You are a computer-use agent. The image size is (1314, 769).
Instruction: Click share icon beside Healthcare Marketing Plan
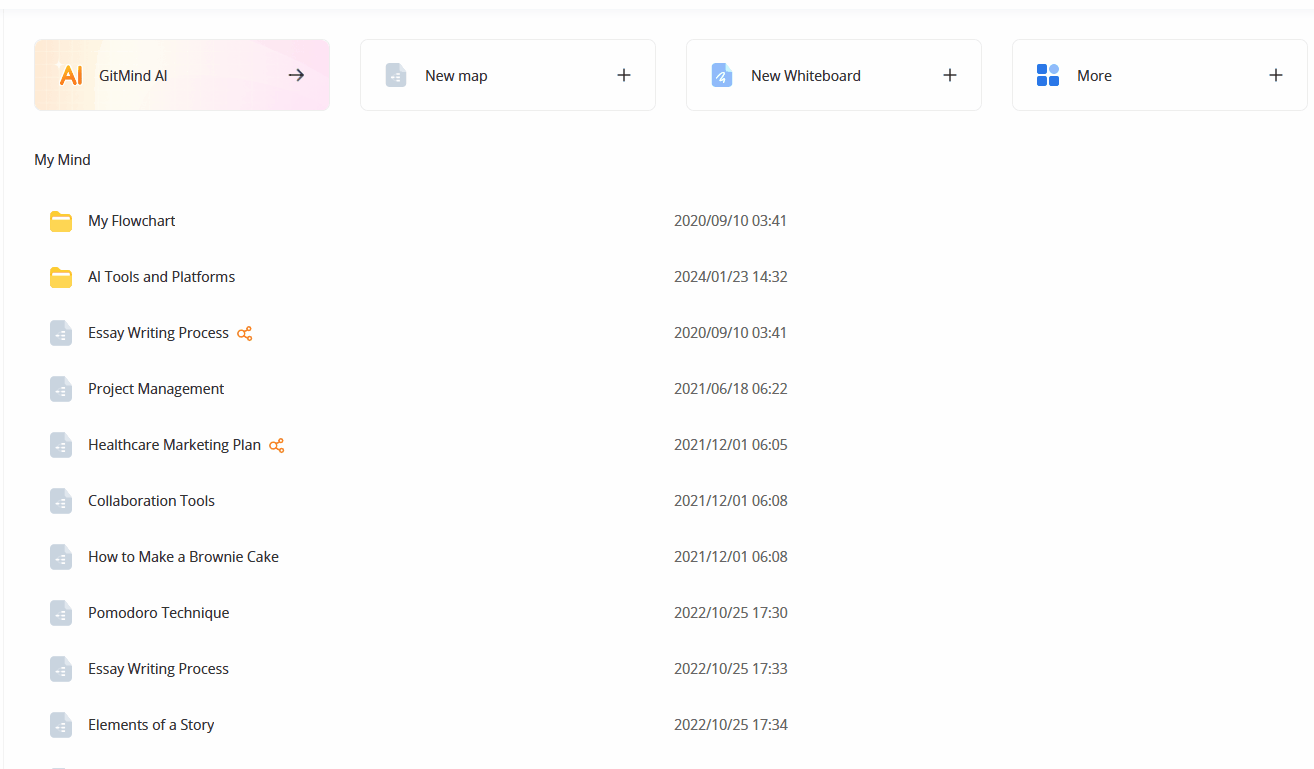pos(277,445)
